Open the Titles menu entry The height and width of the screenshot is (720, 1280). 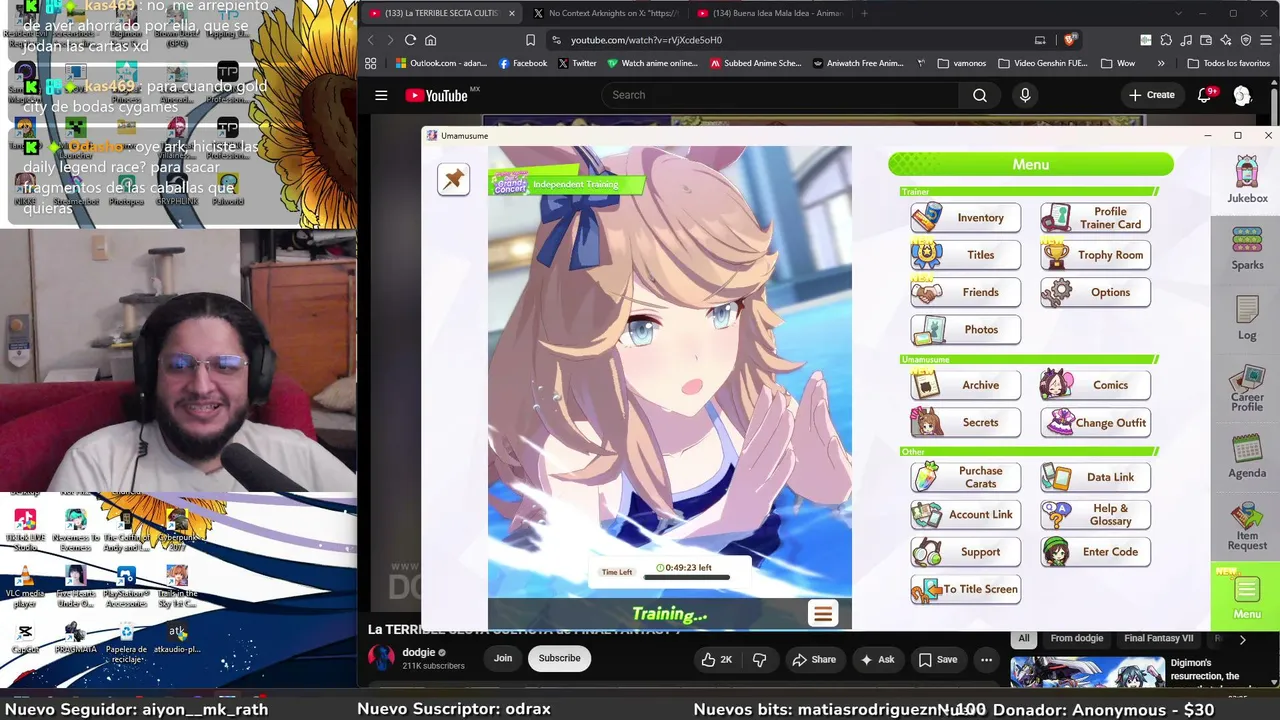tap(965, 255)
